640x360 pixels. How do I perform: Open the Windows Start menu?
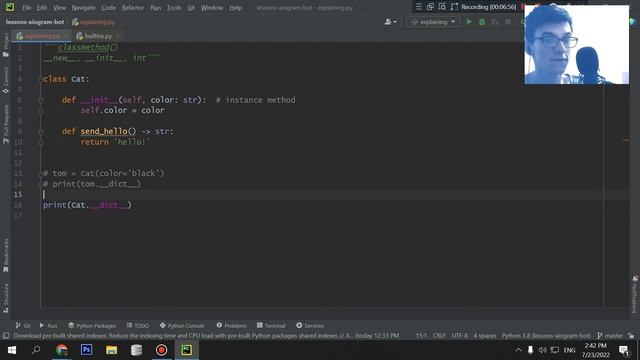coord(11,350)
